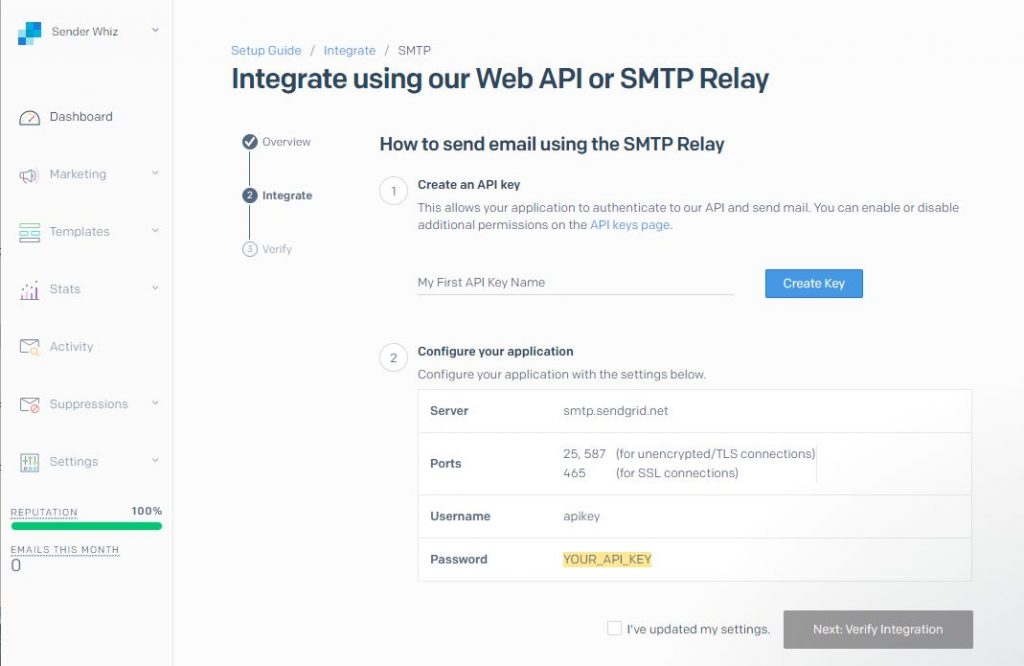Click the Templates layout icon

(x=30, y=232)
